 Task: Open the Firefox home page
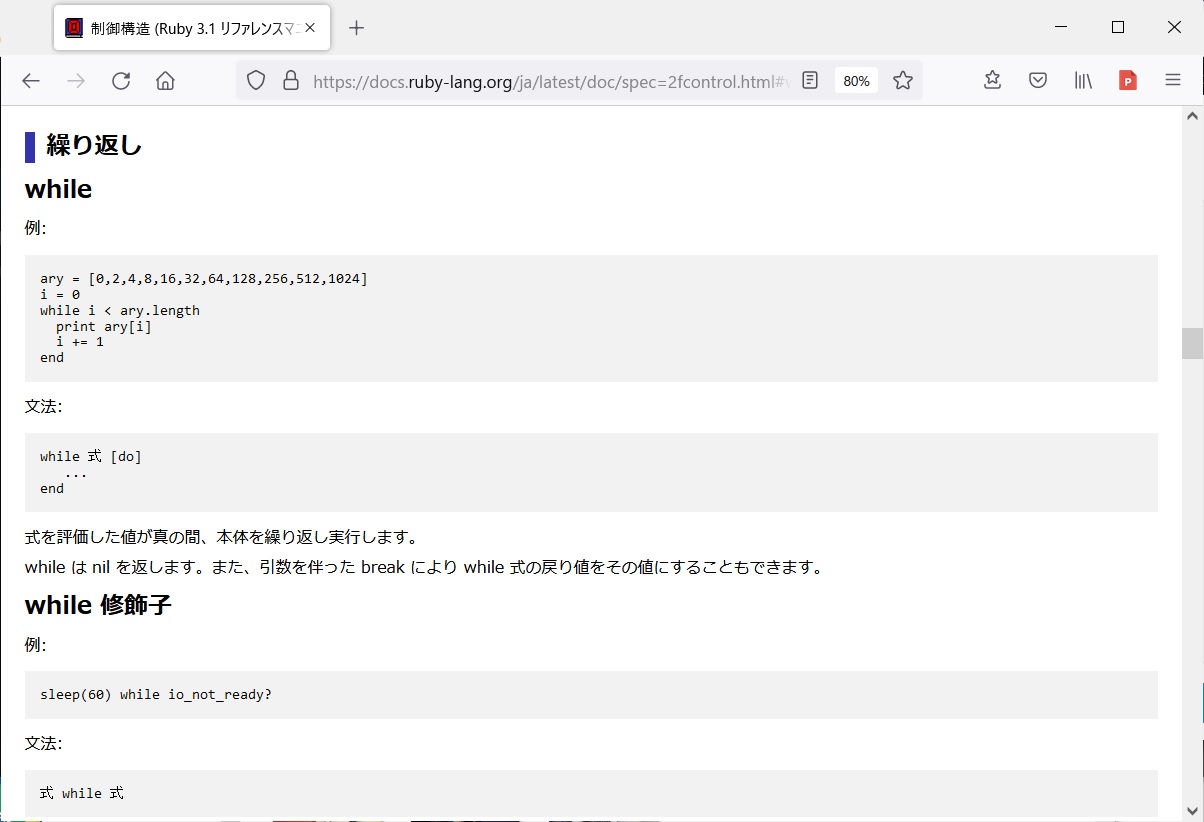[166, 81]
